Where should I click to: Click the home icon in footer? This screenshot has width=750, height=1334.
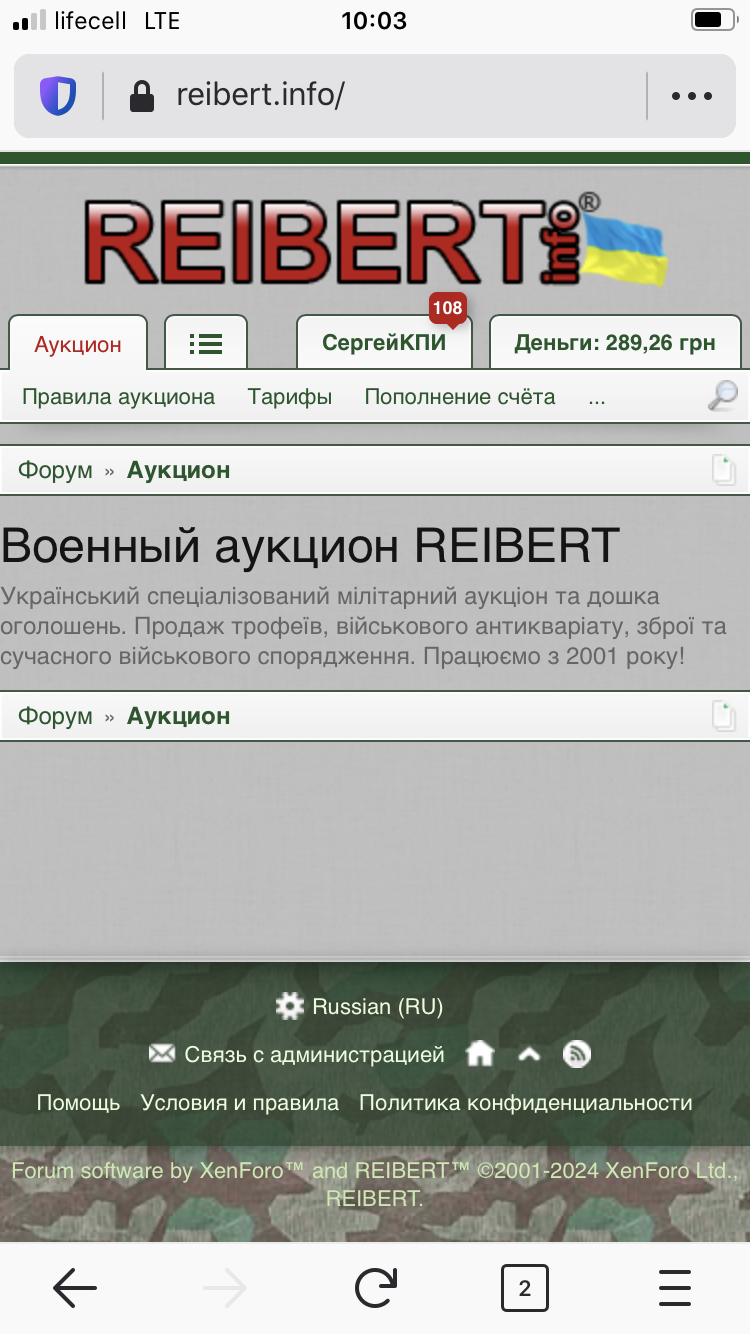click(x=480, y=1054)
